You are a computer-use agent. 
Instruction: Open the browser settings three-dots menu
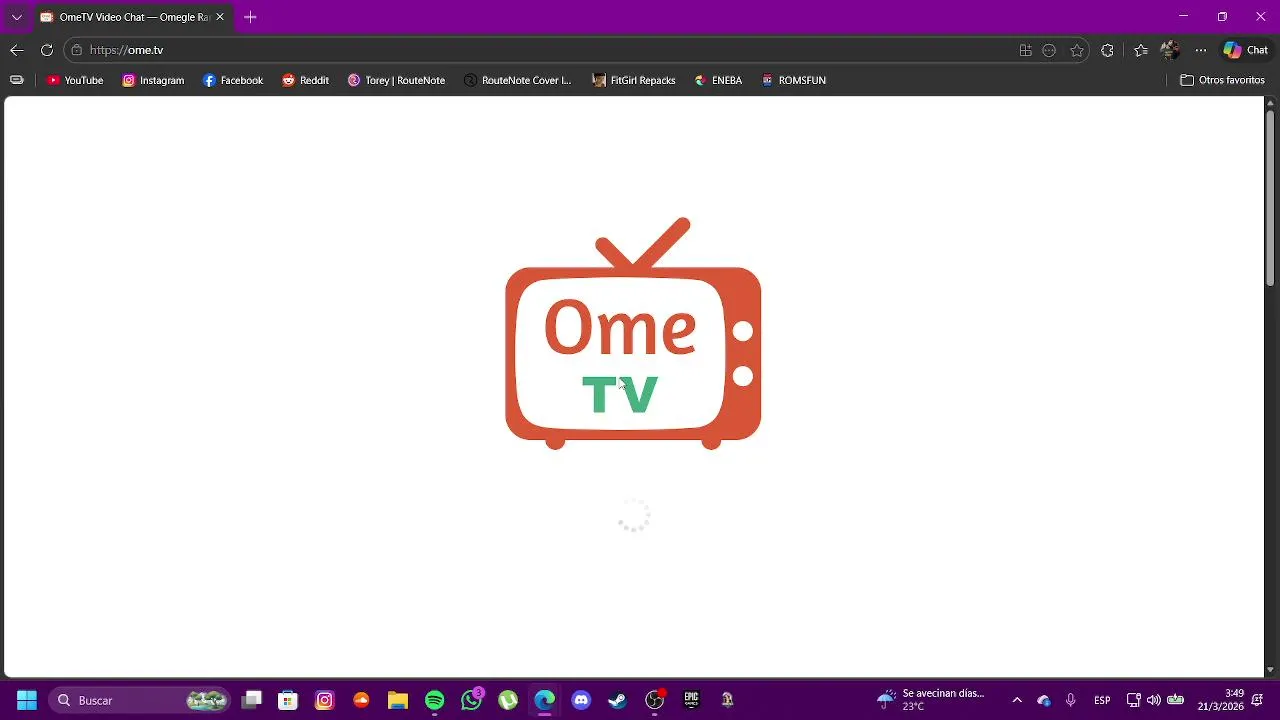(1201, 50)
